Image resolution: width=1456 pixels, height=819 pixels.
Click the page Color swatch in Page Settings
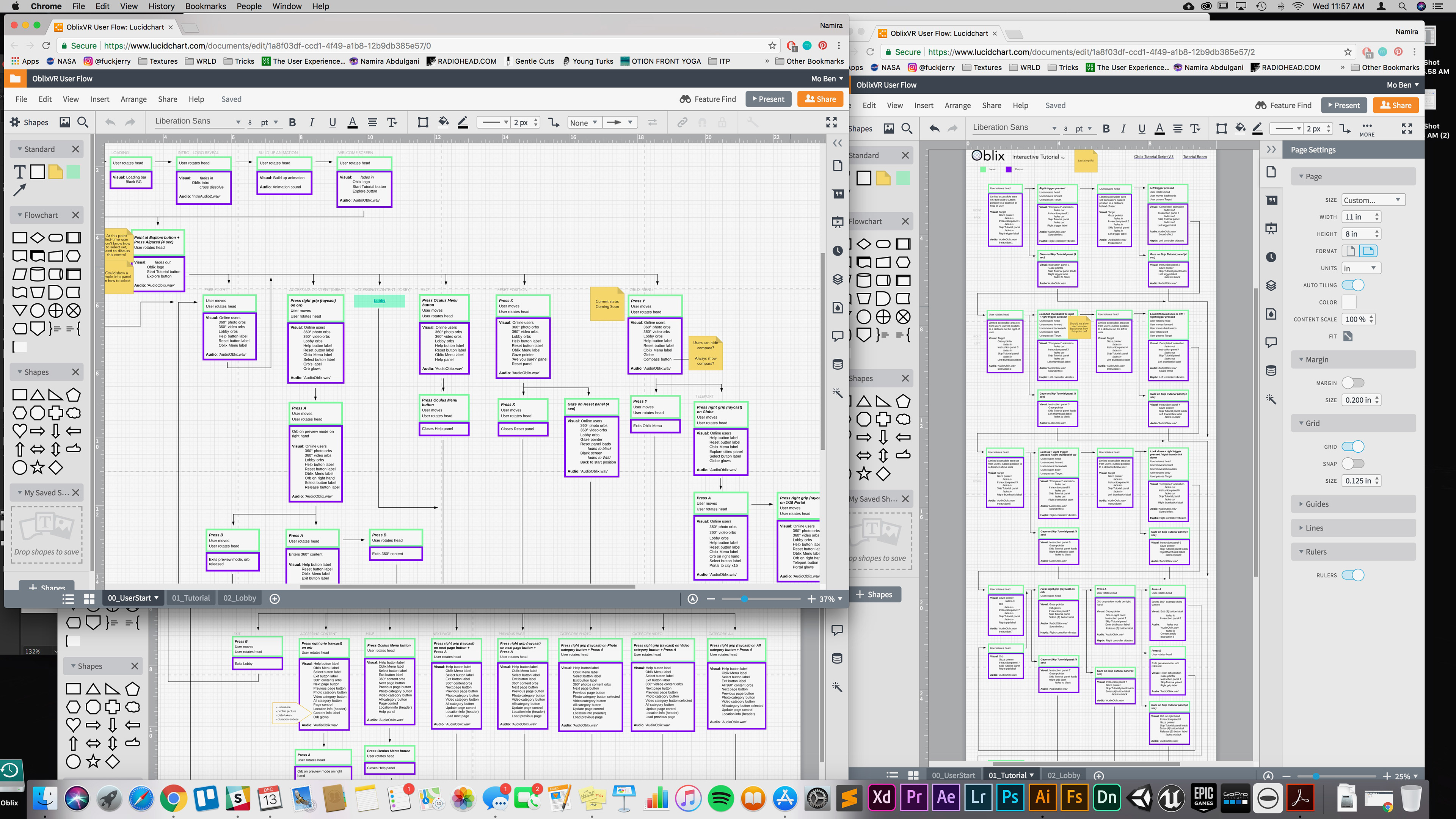(1349, 302)
